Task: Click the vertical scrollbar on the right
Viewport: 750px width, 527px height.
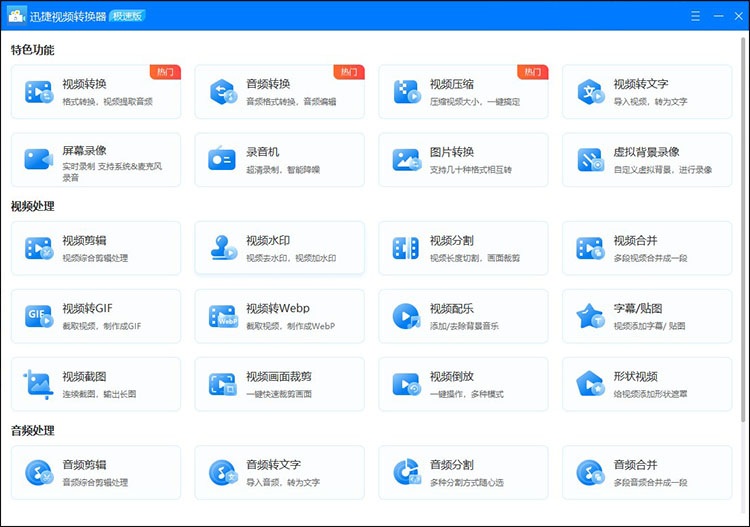Action: tap(743, 230)
